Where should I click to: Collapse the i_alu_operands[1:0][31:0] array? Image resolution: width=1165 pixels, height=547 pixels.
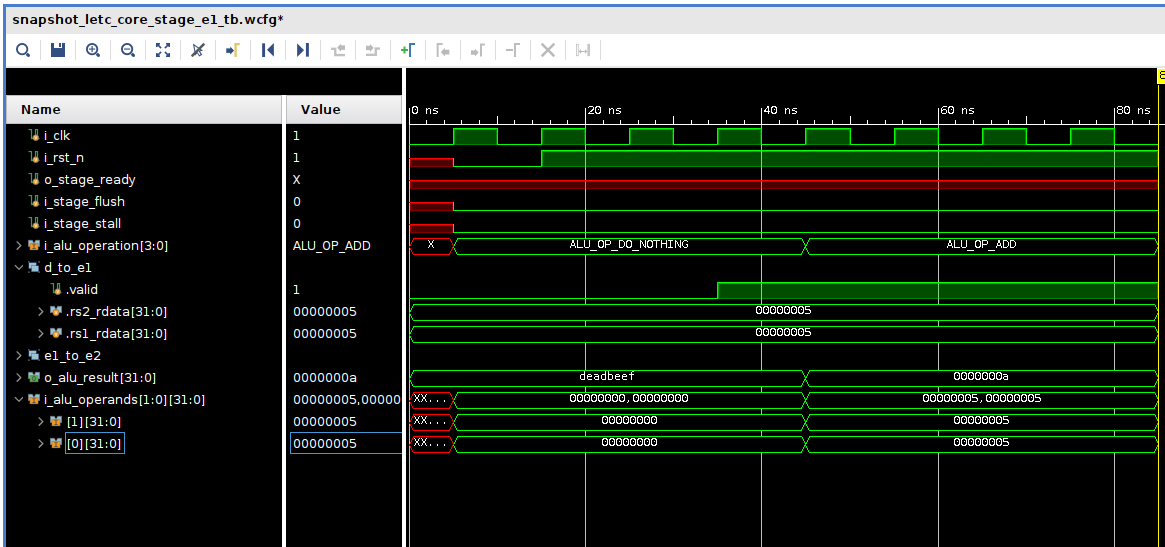click(19, 400)
